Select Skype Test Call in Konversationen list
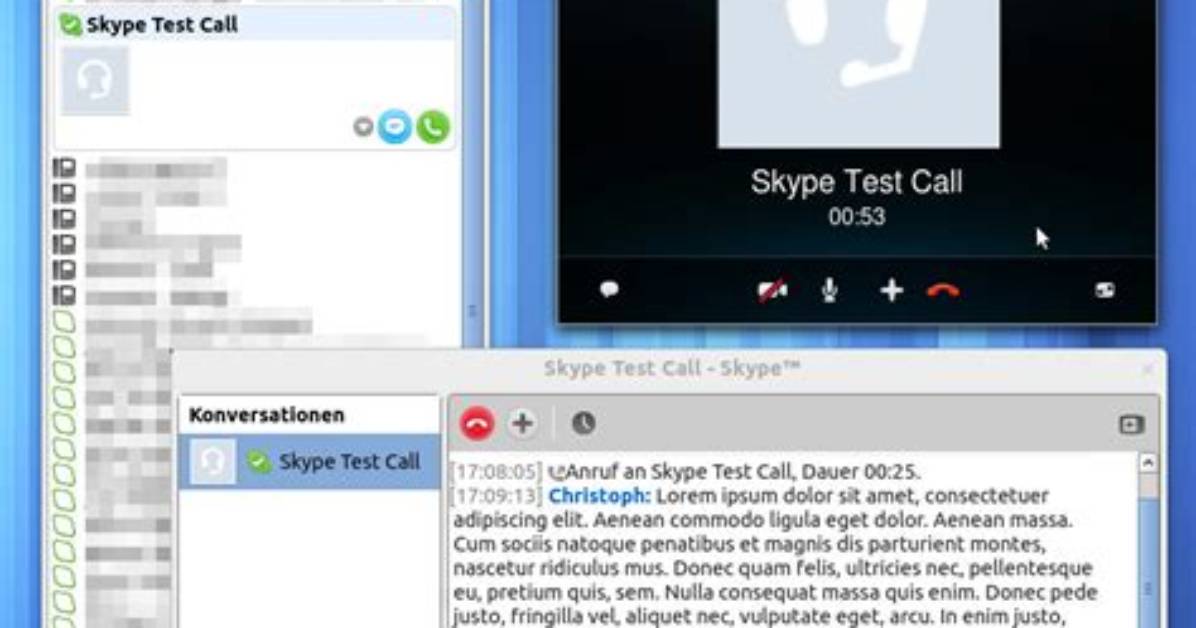 pyautogui.click(x=310, y=462)
